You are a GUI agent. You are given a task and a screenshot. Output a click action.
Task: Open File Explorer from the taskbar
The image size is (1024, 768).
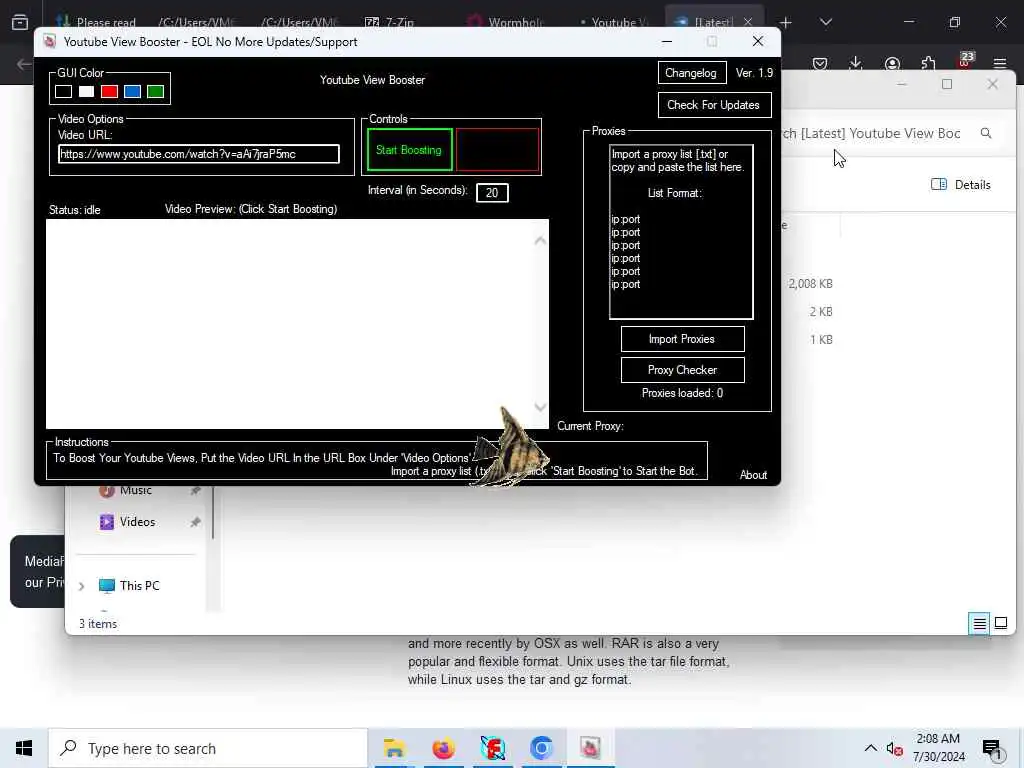coord(394,748)
